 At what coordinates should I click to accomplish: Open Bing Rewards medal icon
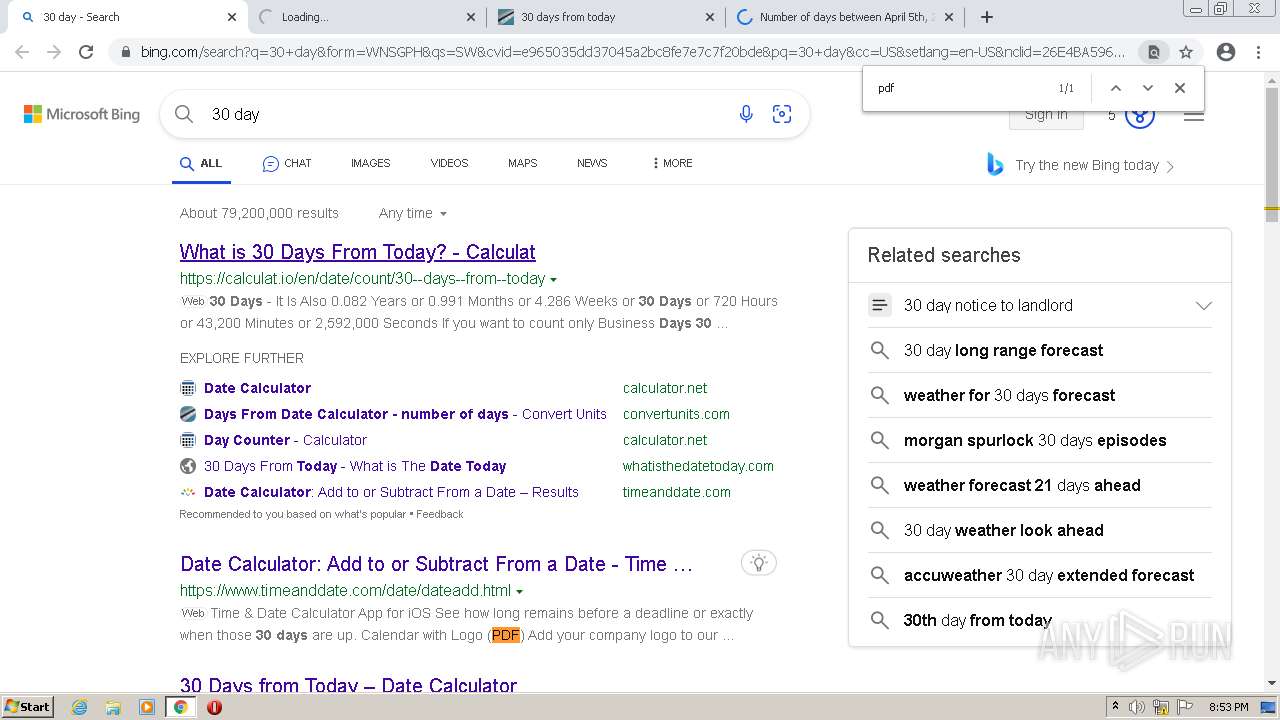tap(1140, 116)
